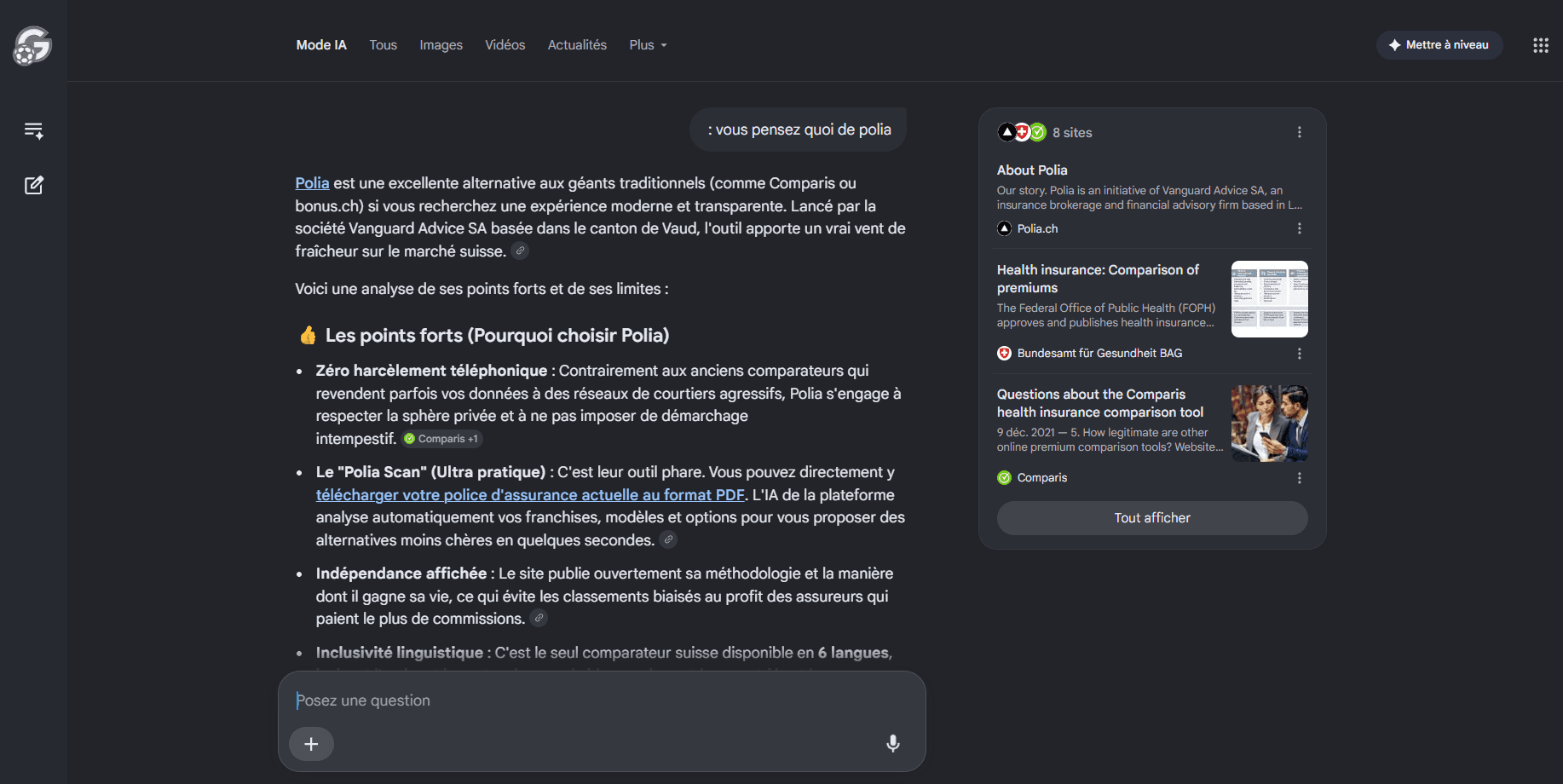Viewport: 1563px width, 784px height.
Task: Click the plus attachment button
Action: (311, 744)
